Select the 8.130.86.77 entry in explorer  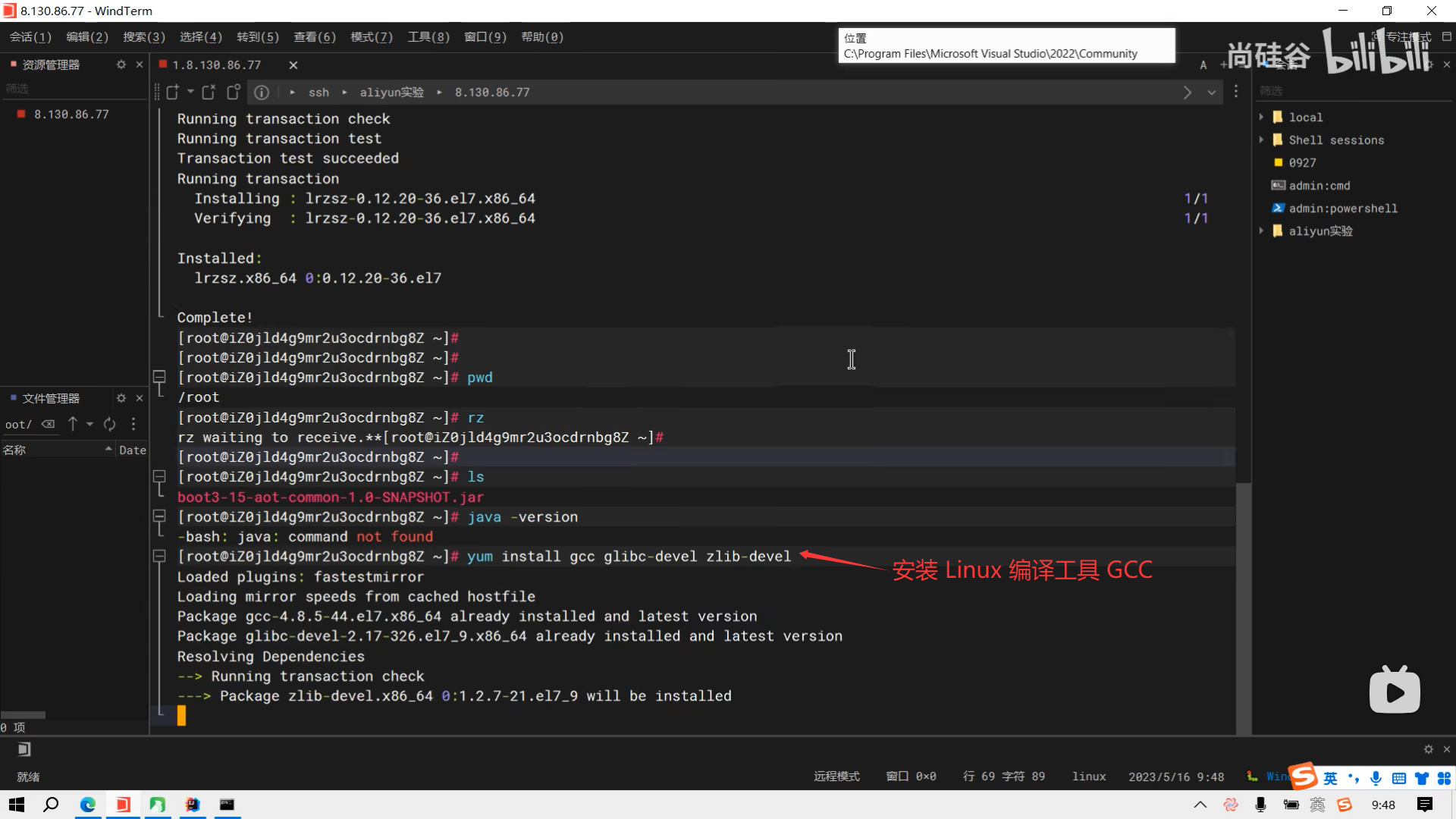coord(71,114)
